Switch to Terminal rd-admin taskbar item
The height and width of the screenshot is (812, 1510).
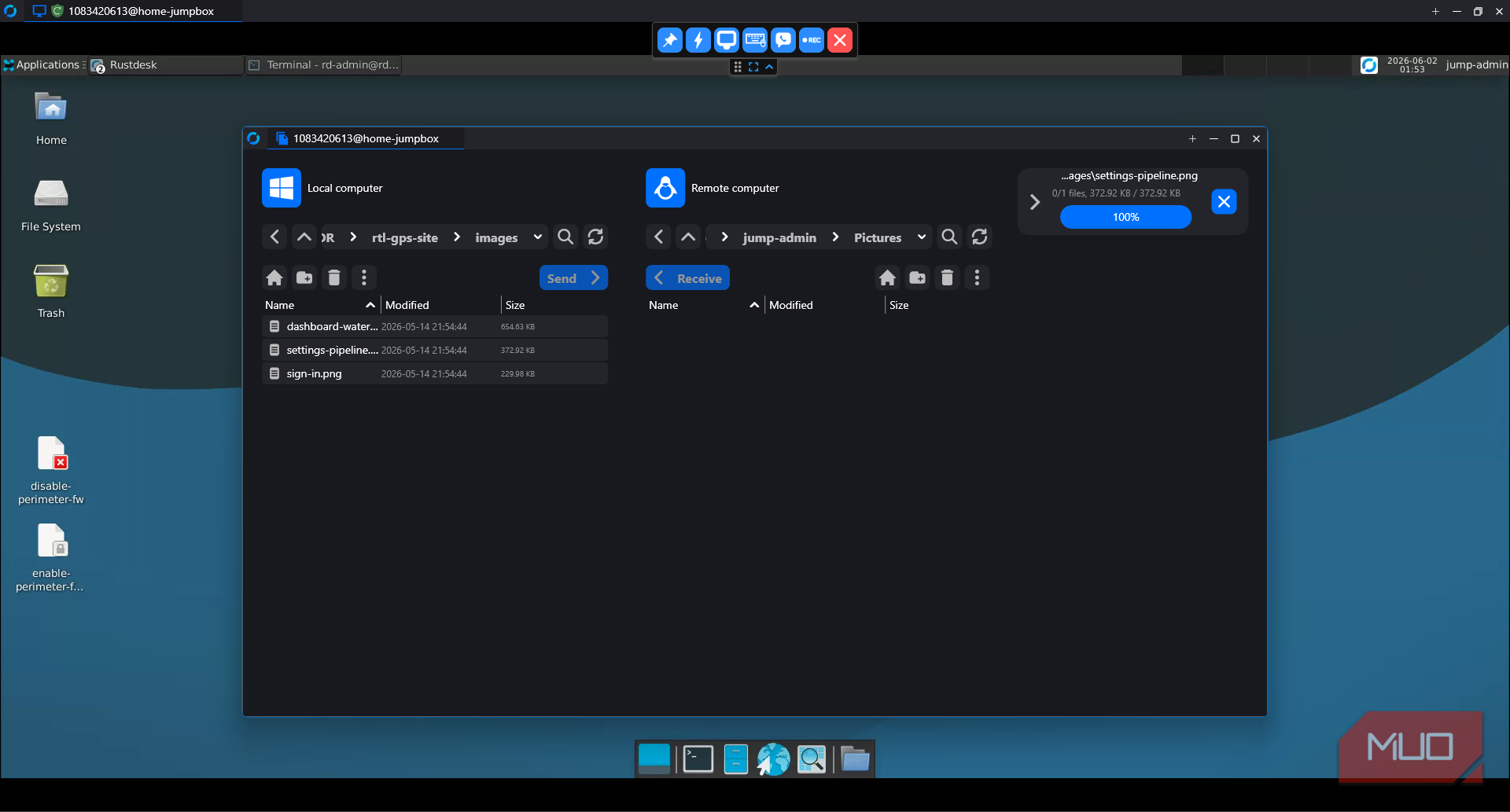pyautogui.click(x=324, y=64)
